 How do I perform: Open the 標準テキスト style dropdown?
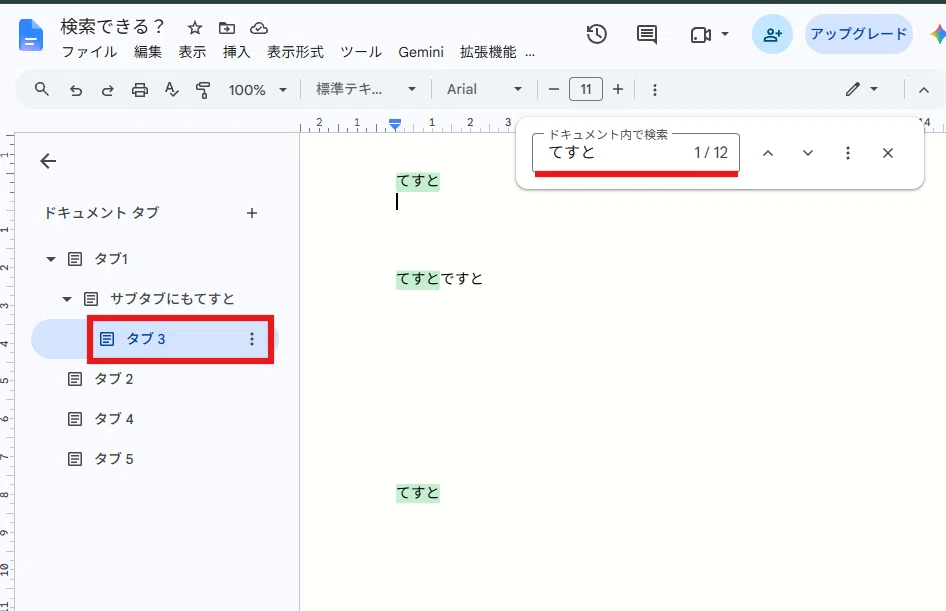click(x=366, y=89)
